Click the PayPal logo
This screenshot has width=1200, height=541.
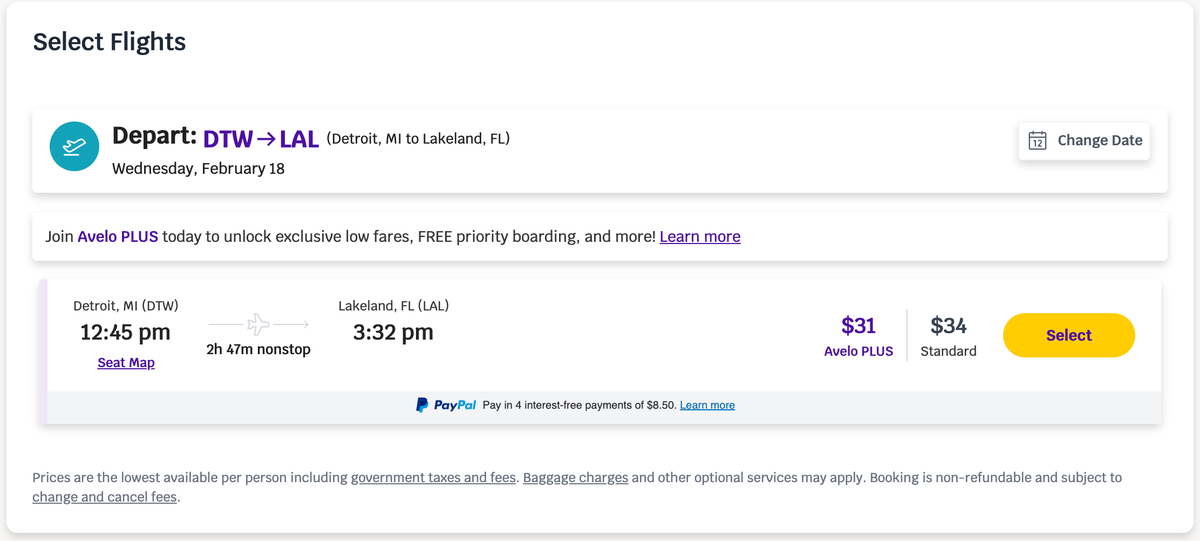446,405
